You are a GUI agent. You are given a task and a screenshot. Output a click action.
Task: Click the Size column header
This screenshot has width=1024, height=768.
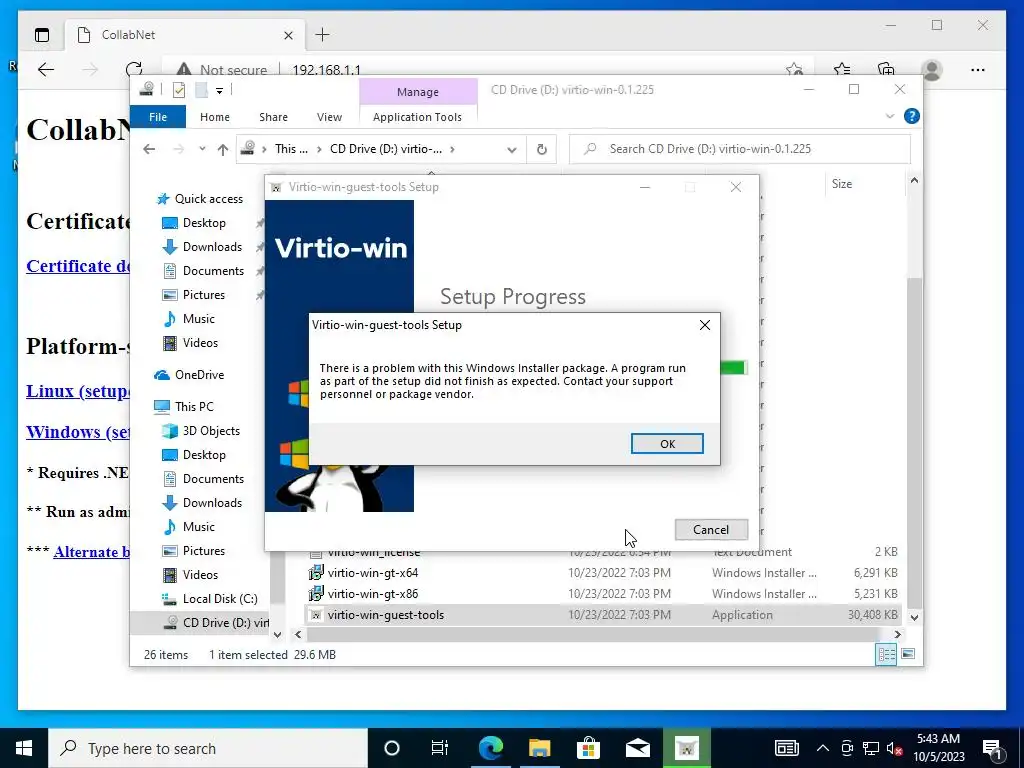(x=842, y=184)
